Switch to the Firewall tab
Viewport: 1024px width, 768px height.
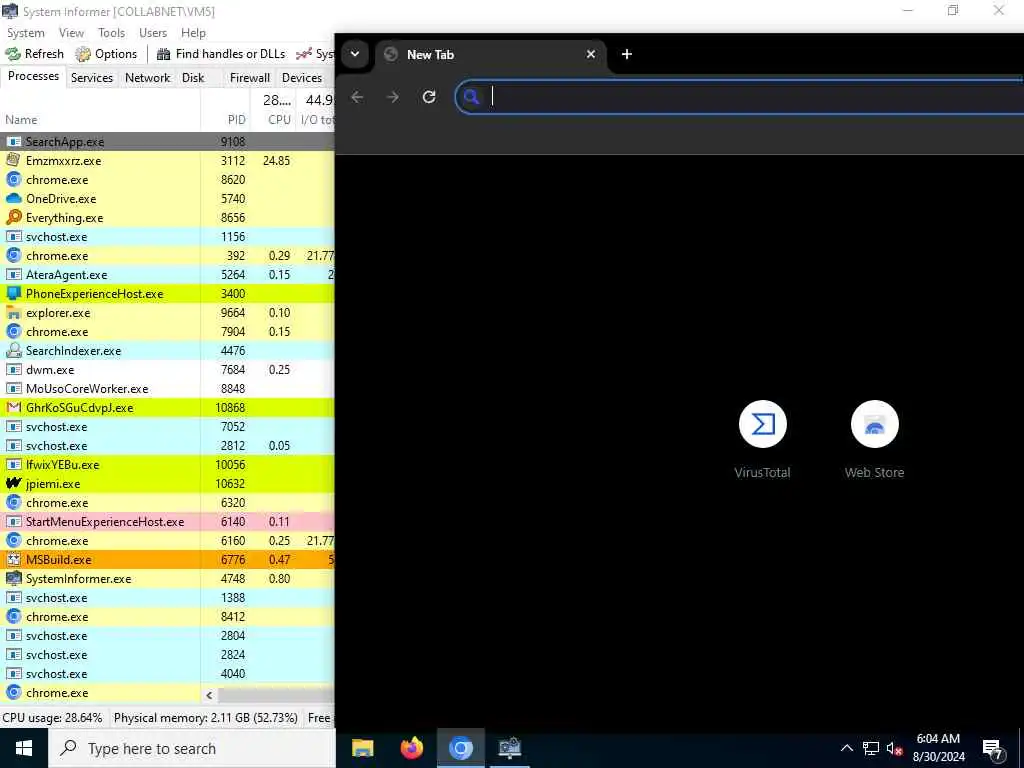(249, 78)
